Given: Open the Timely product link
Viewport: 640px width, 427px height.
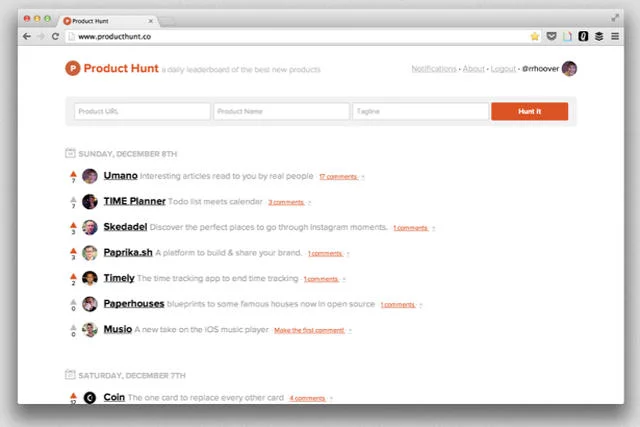Looking at the screenshot, I should (x=119, y=278).
